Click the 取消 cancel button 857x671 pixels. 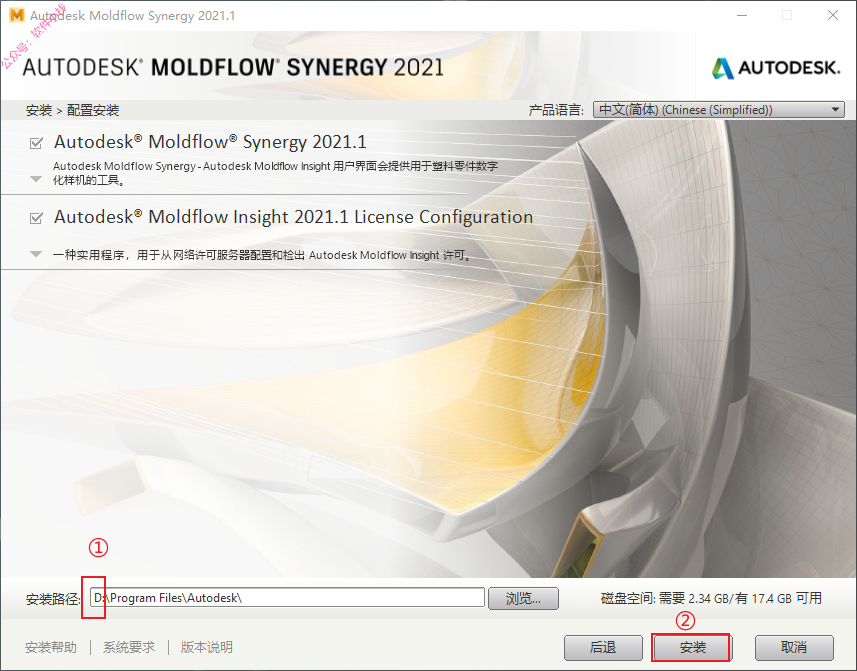click(x=794, y=648)
